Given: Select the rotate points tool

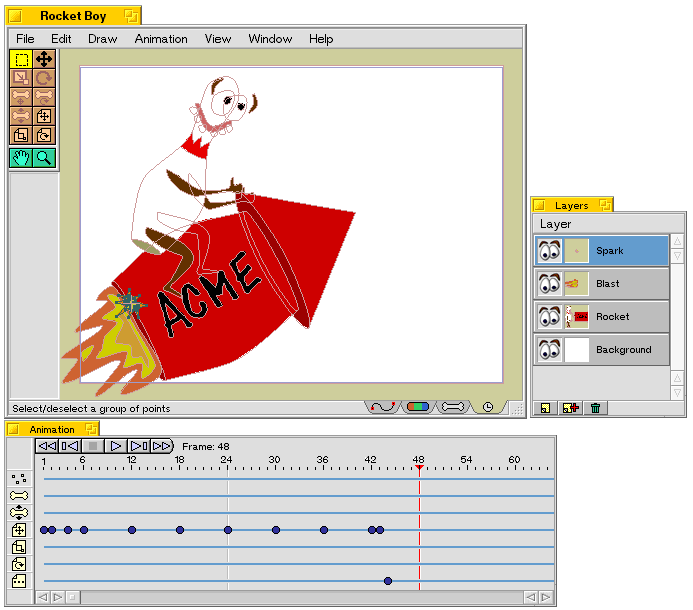Looking at the screenshot, I should click(x=44, y=78).
